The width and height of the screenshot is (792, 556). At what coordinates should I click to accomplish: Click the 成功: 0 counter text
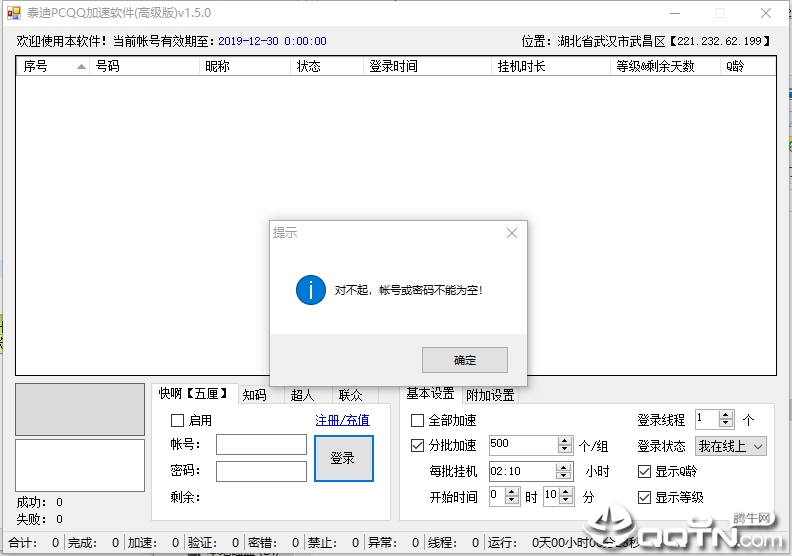39,502
